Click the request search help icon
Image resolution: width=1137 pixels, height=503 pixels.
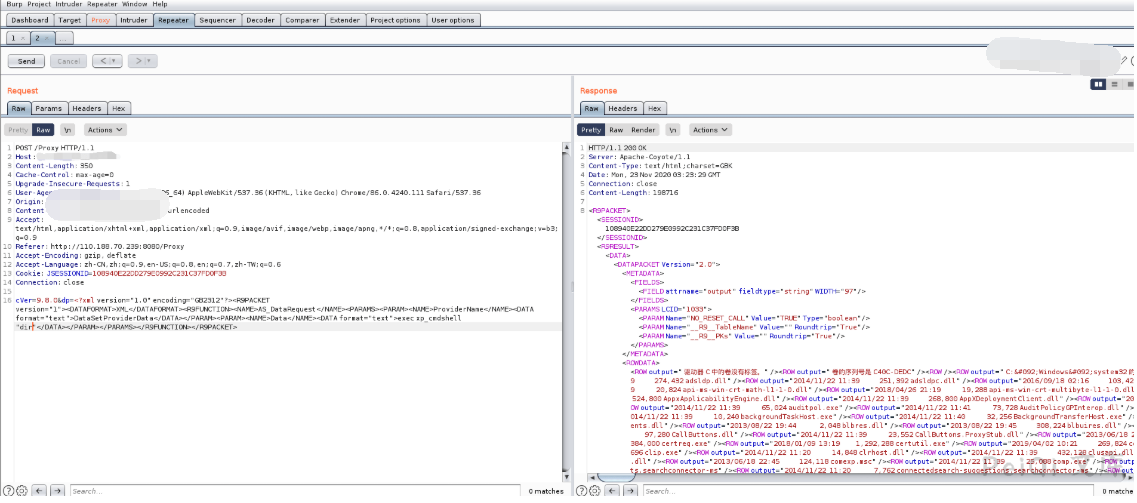(x=9, y=491)
